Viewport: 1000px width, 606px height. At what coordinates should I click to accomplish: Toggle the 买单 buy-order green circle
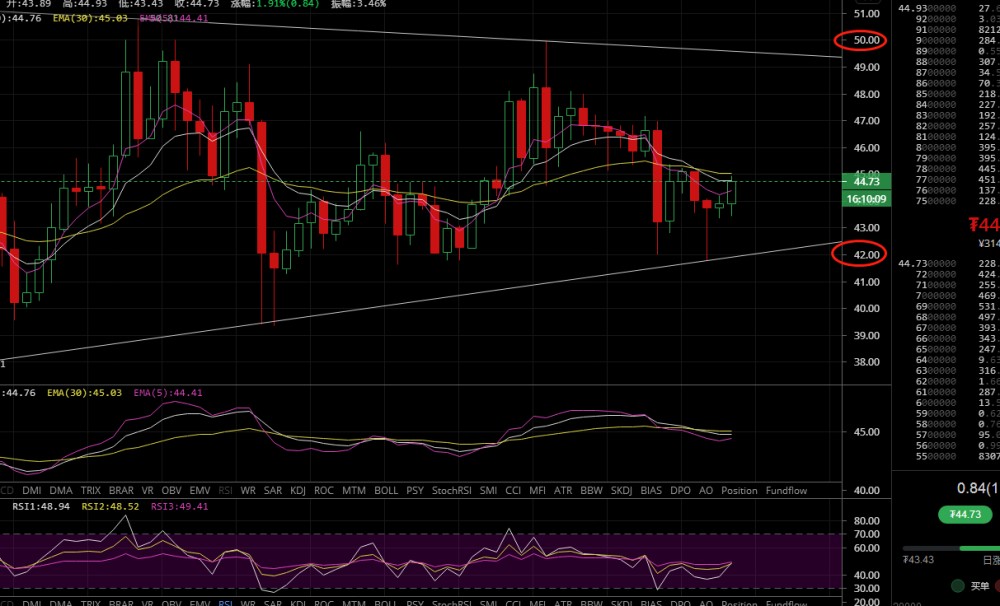click(958, 585)
